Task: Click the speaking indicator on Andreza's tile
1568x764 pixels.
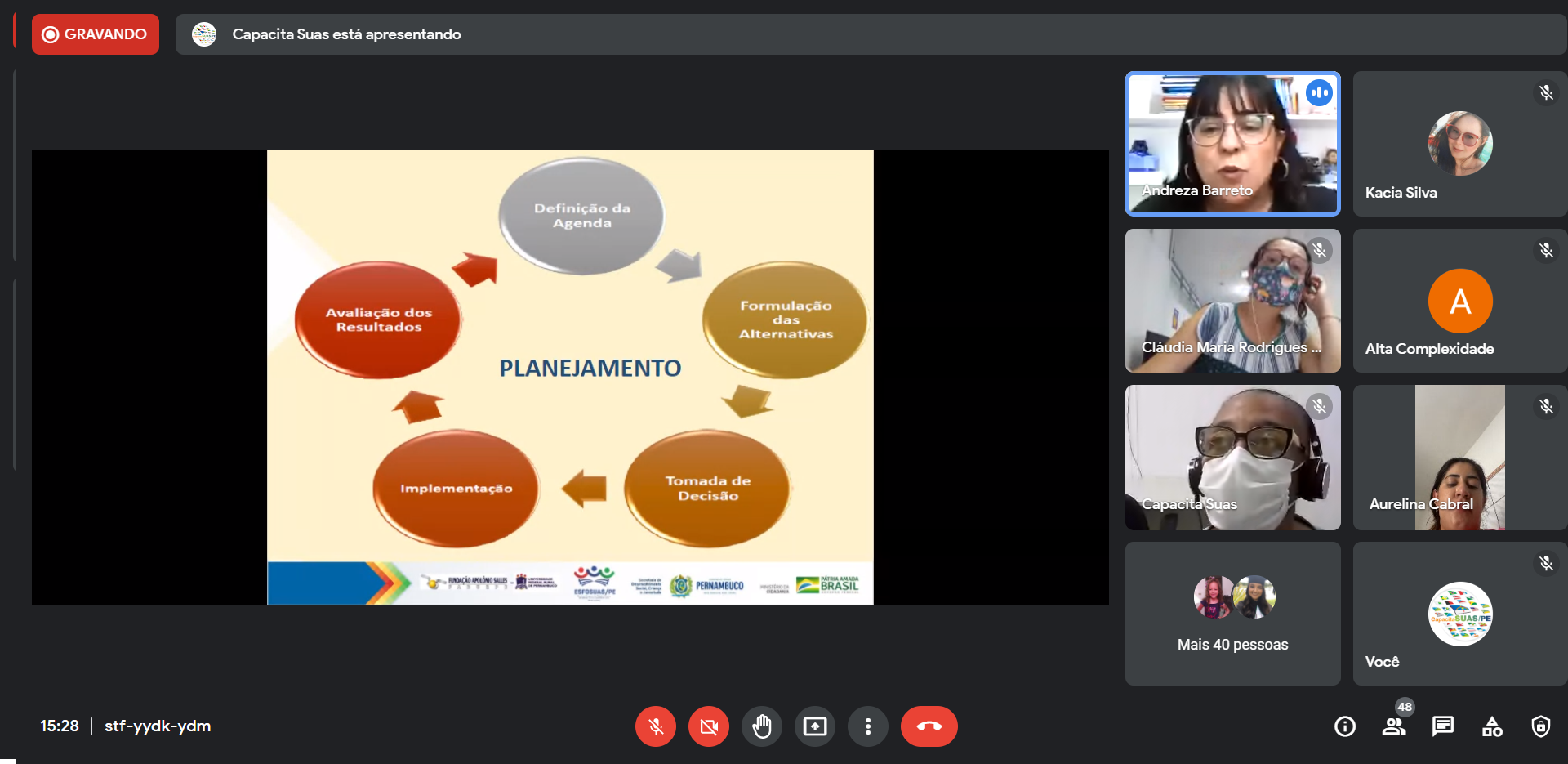Action: pyautogui.click(x=1318, y=93)
